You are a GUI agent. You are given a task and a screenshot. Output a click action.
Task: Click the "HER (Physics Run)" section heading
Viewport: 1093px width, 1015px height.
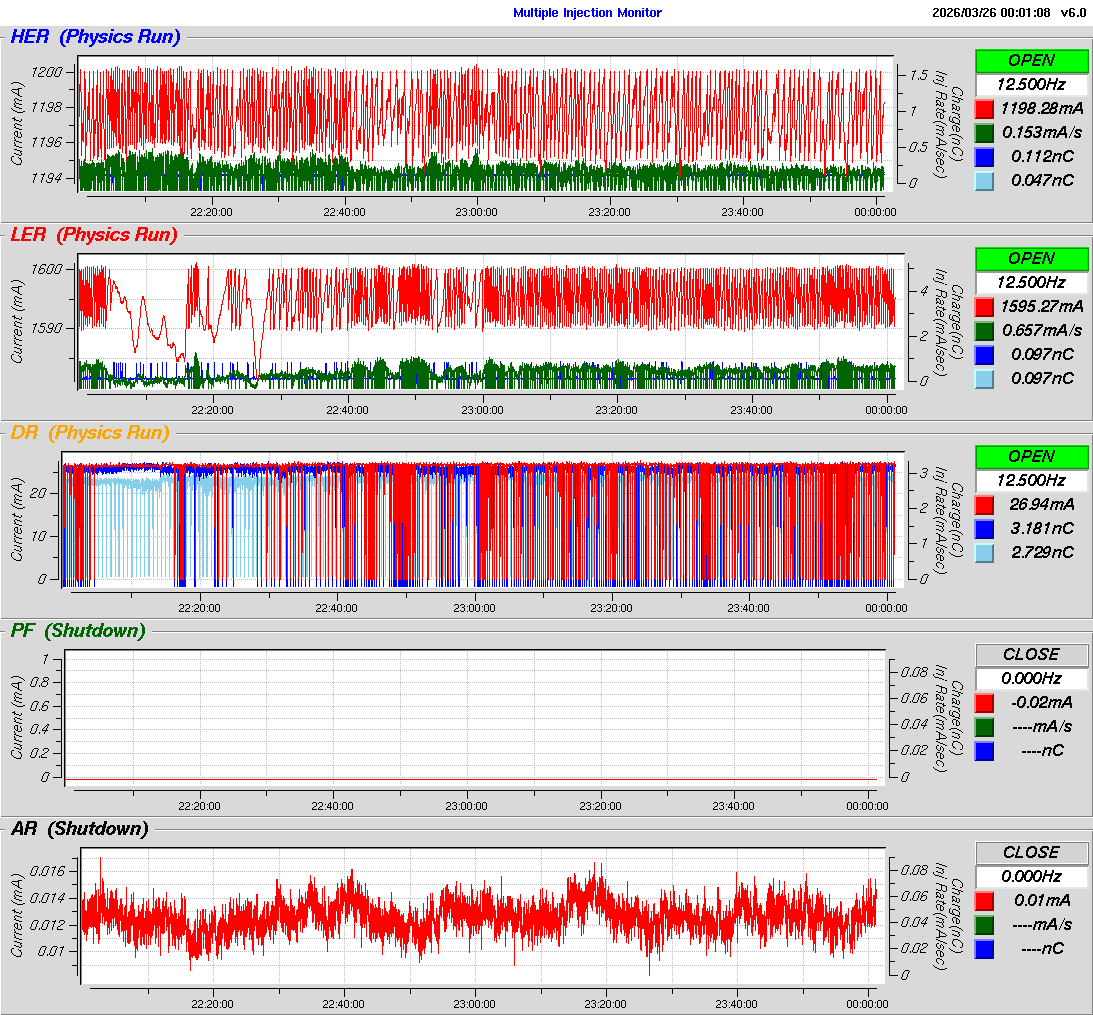pos(95,37)
